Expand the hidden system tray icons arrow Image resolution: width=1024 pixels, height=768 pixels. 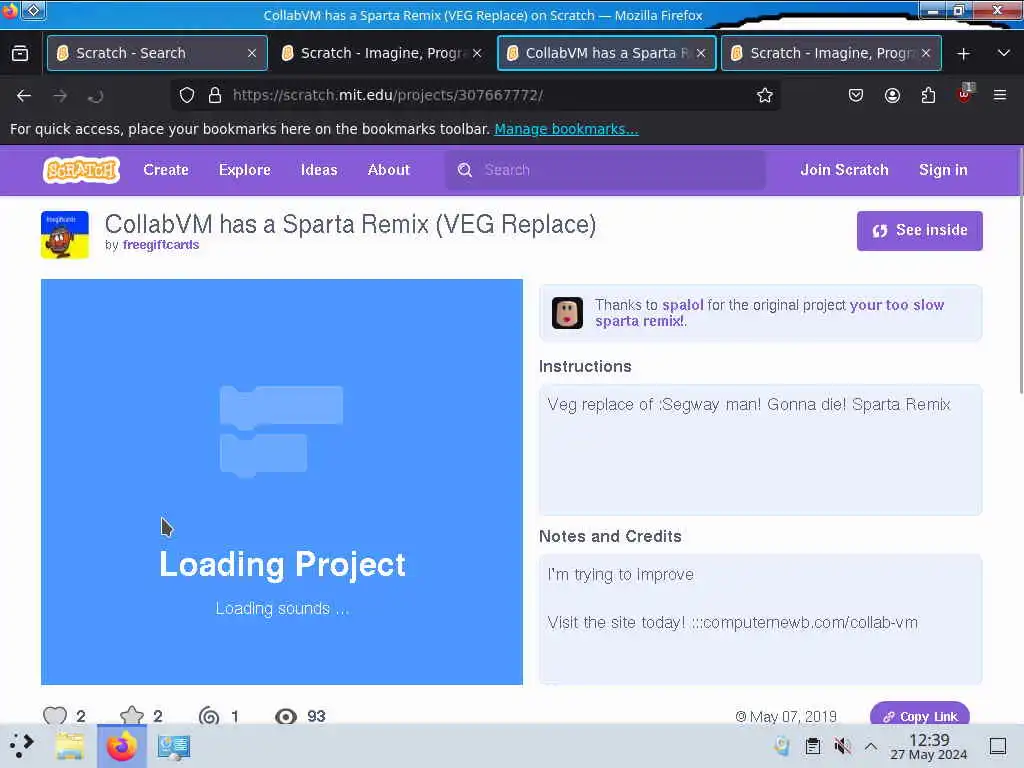(x=871, y=746)
